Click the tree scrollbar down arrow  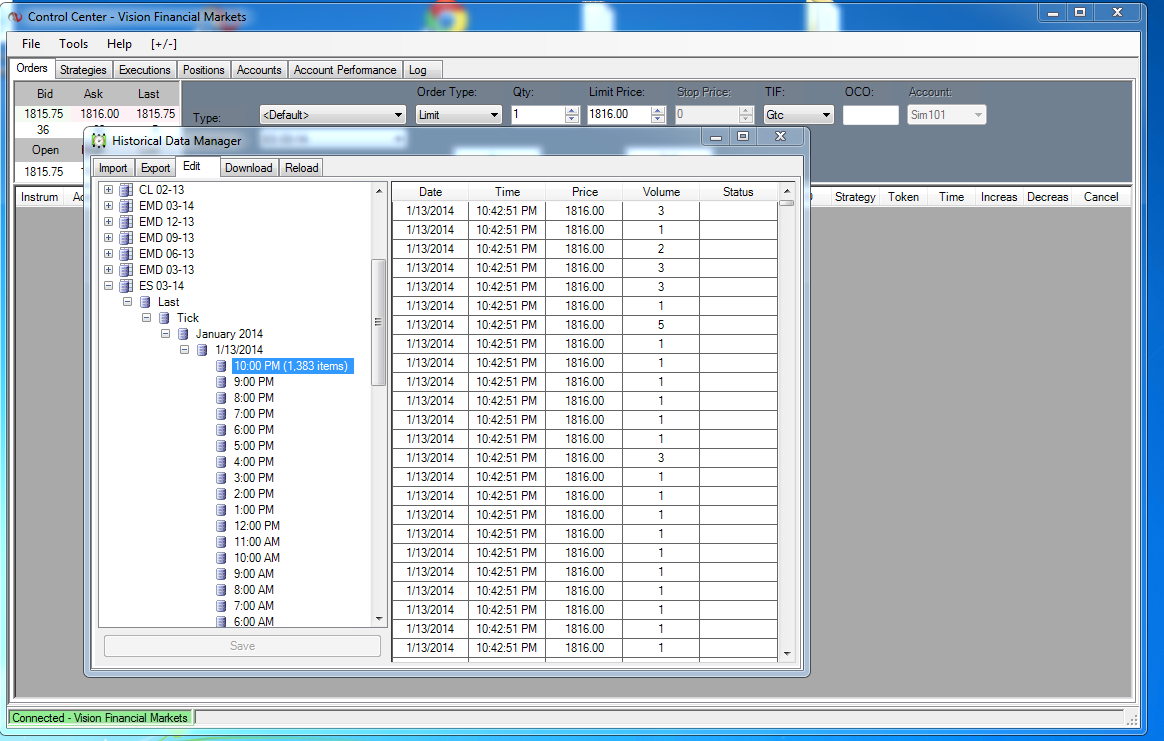click(379, 618)
